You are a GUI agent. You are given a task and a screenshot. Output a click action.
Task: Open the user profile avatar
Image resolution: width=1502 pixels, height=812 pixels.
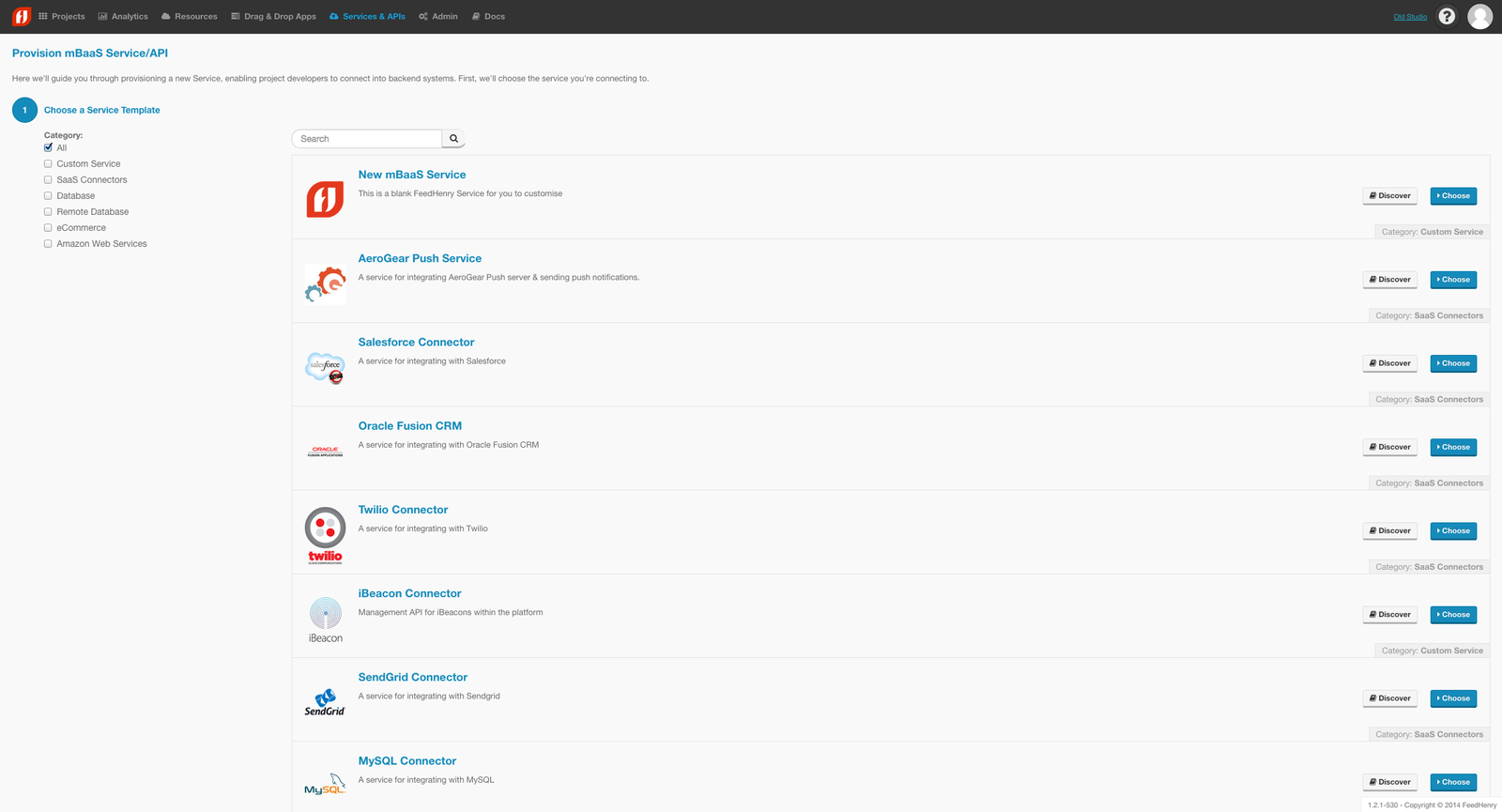1479,16
